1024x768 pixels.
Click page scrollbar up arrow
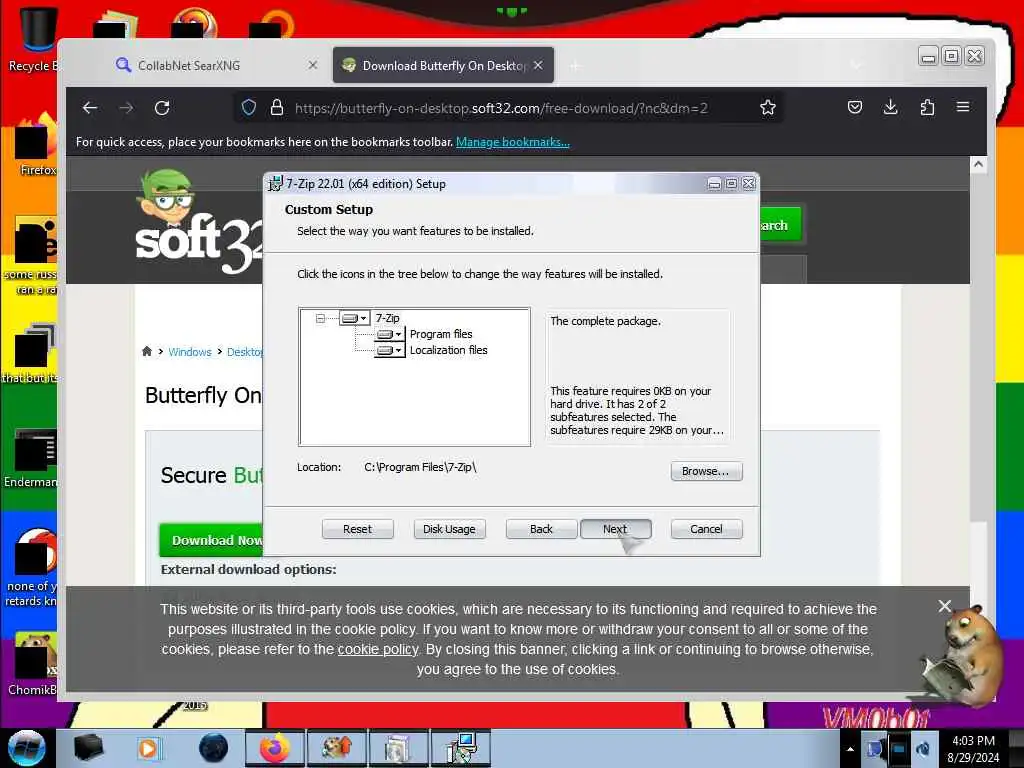click(x=978, y=165)
